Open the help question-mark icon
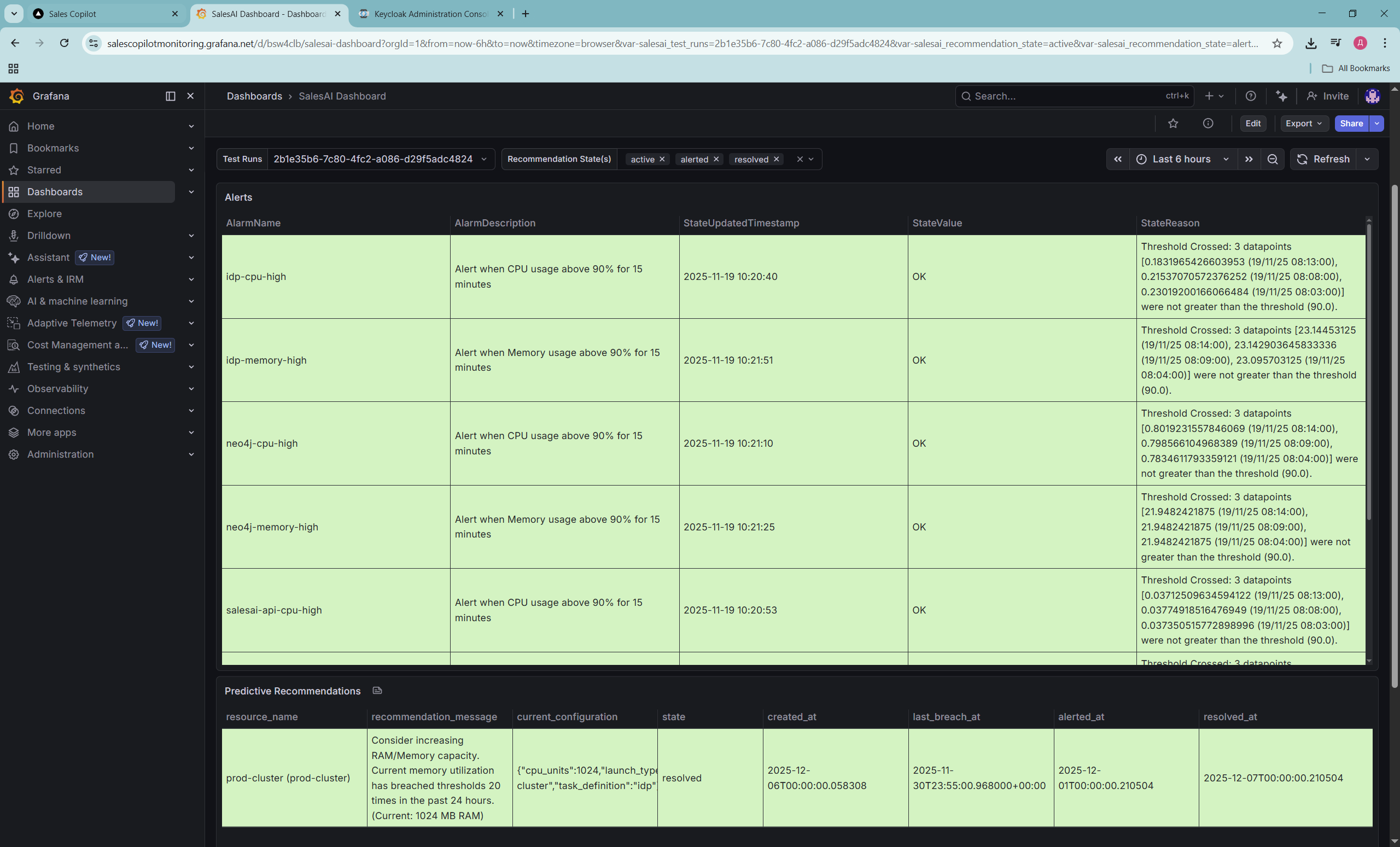The width and height of the screenshot is (1400, 847). 1250,96
